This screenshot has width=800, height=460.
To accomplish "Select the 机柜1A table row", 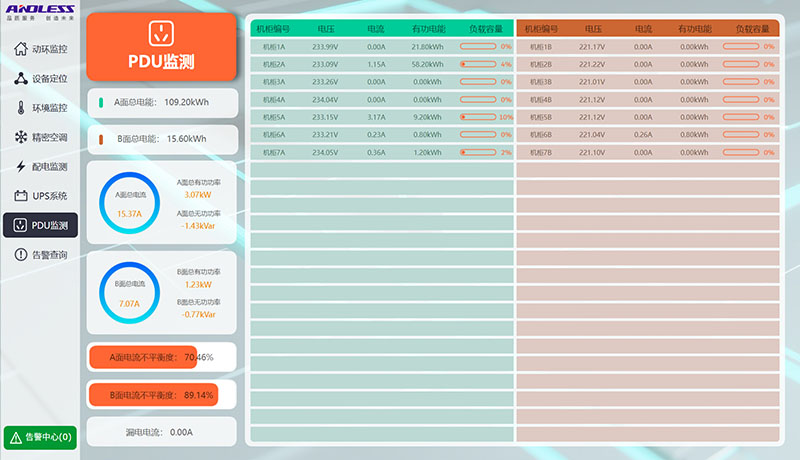I will point(380,47).
